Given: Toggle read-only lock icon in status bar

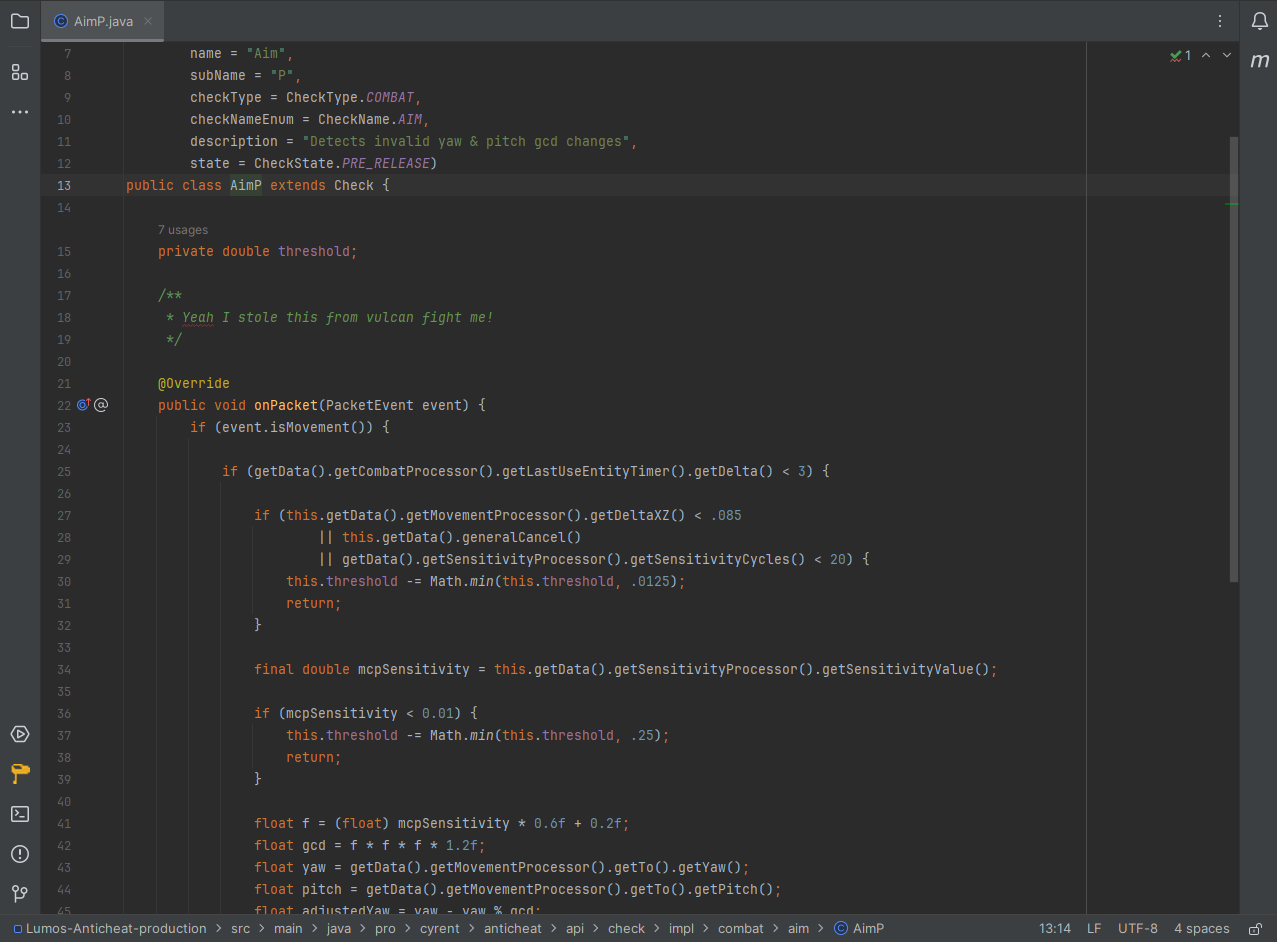Looking at the screenshot, I should 1256,929.
